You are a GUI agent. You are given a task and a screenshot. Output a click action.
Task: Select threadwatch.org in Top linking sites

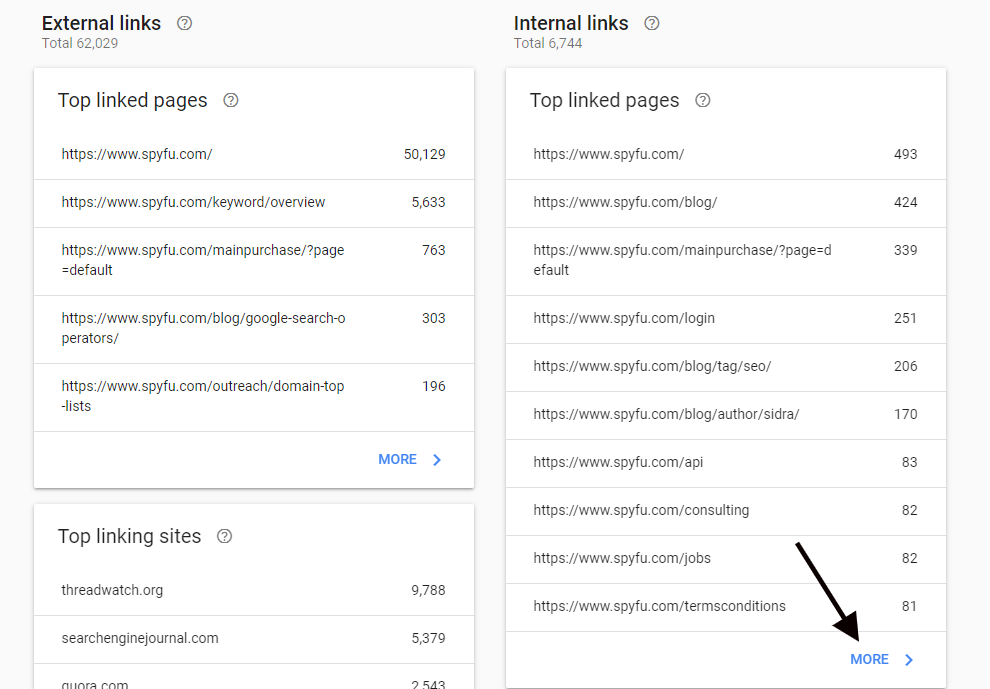[112, 590]
